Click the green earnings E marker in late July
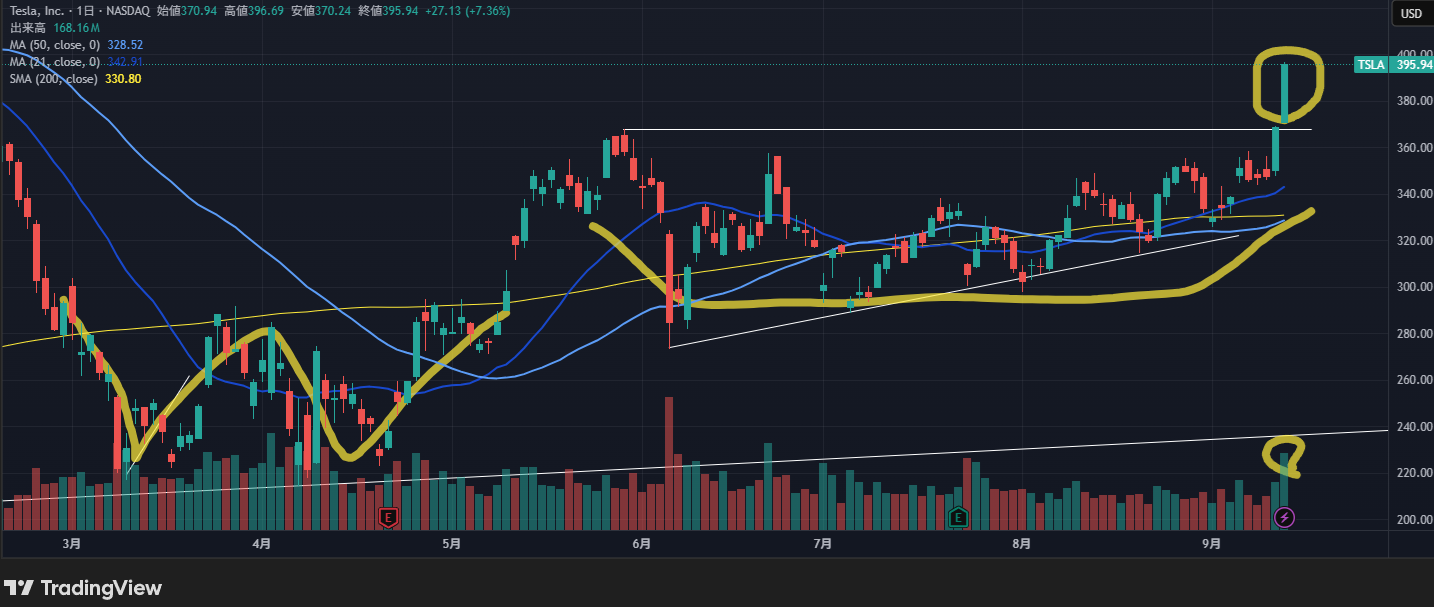1434x607 pixels. [959, 517]
